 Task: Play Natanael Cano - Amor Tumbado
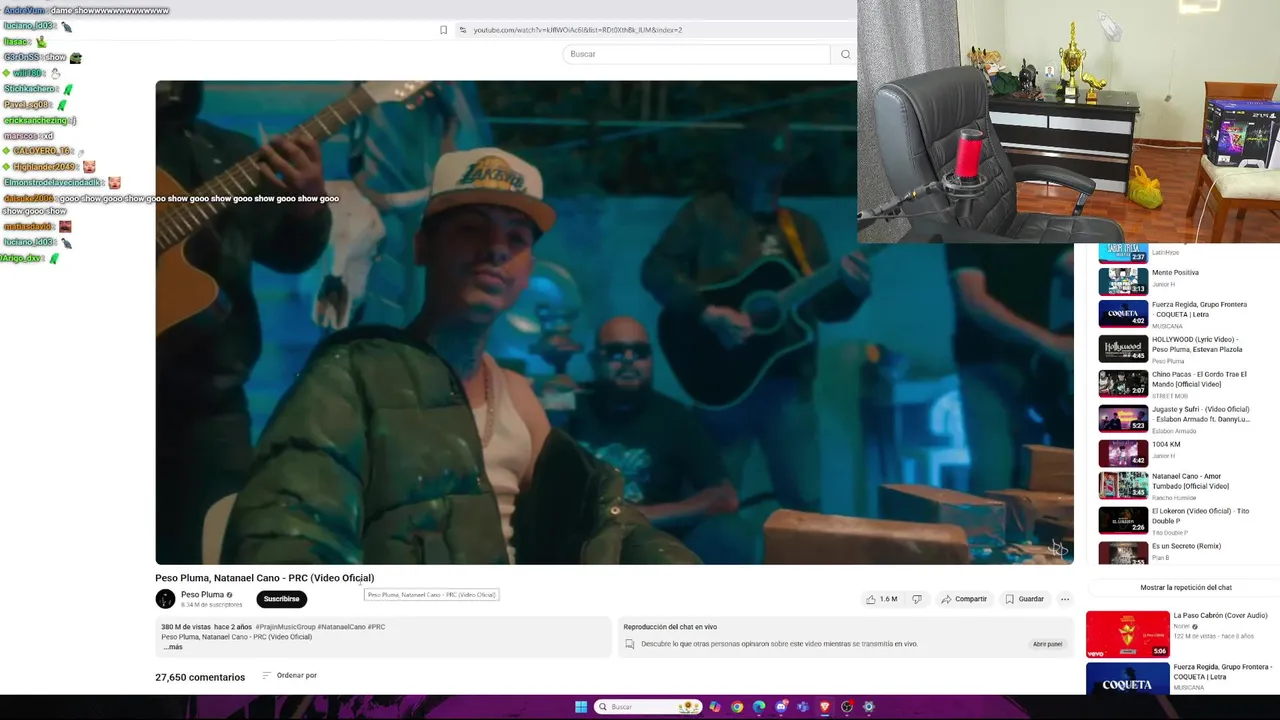tap(1190, 481)
